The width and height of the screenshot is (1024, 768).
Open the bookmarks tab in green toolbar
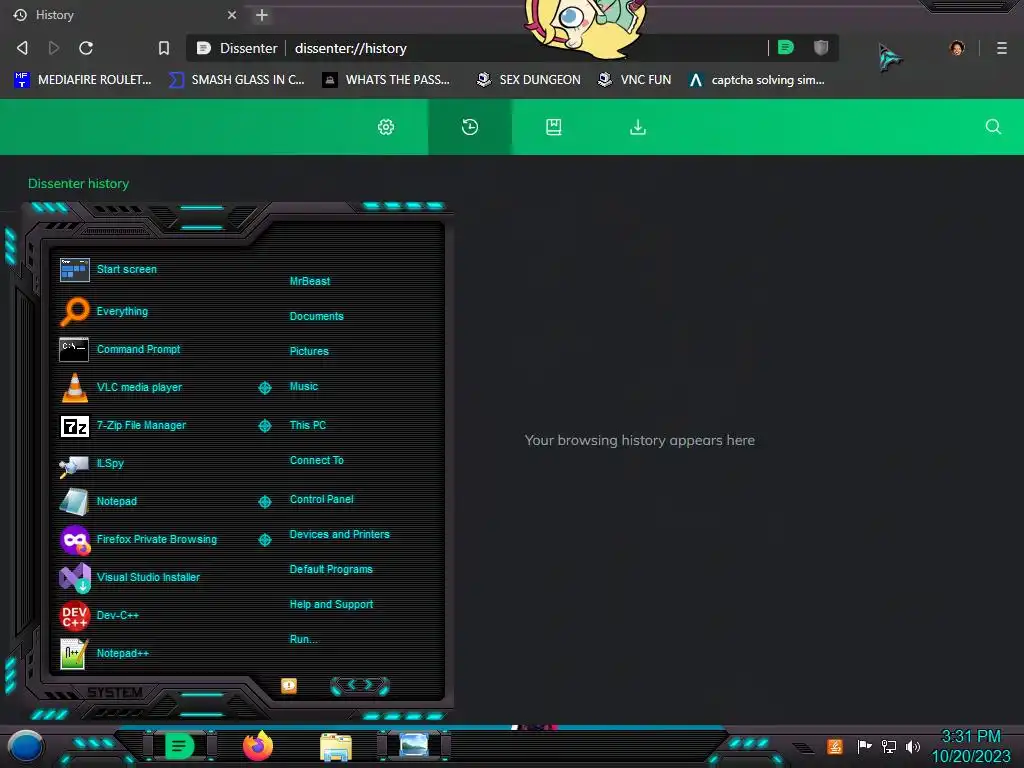(x=554, y=127)
